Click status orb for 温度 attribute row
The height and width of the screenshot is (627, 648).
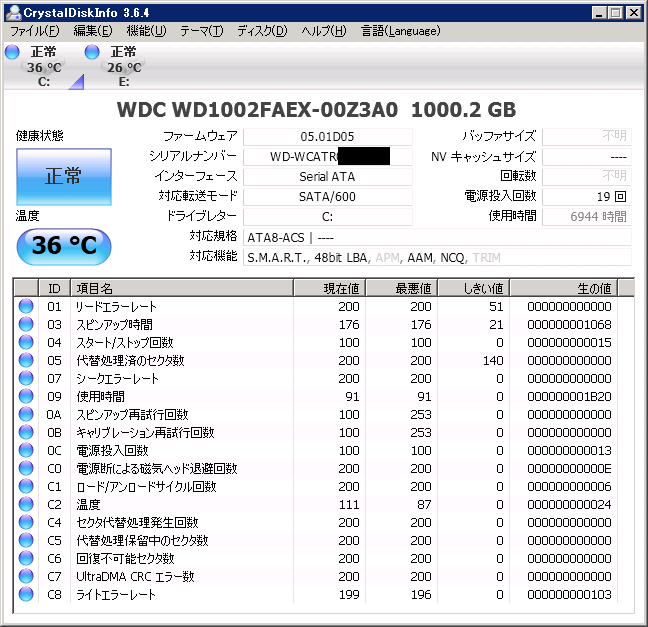[x=25, y=505]
